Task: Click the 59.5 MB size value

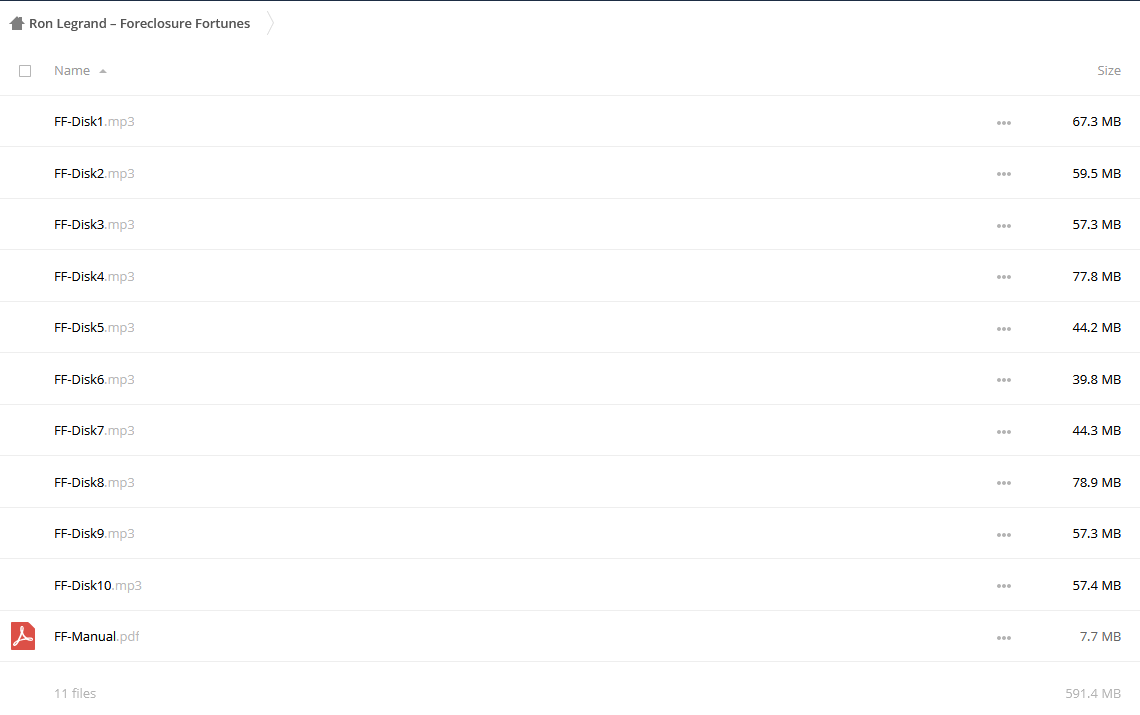Action: coord(1096,173)
